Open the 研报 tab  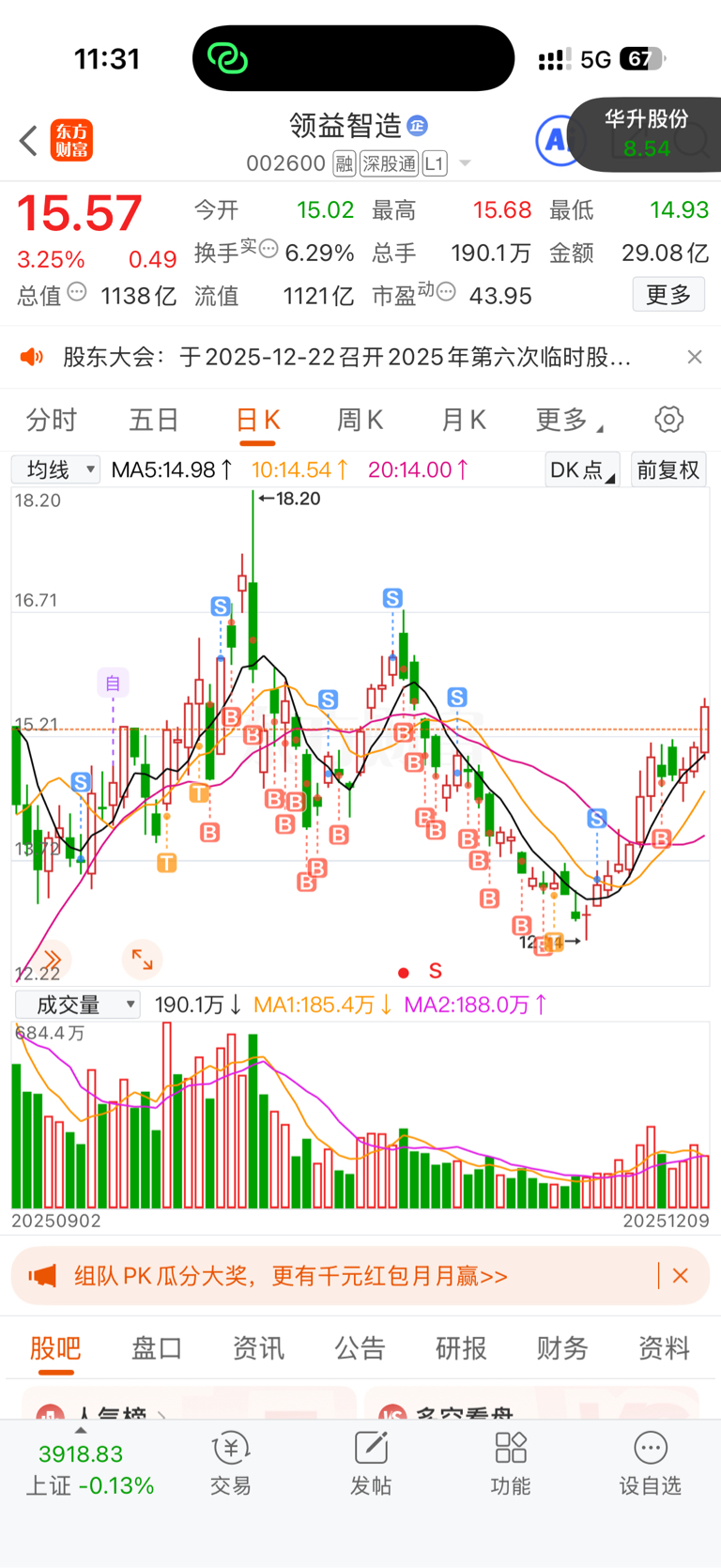click(x=461, y=1348)
